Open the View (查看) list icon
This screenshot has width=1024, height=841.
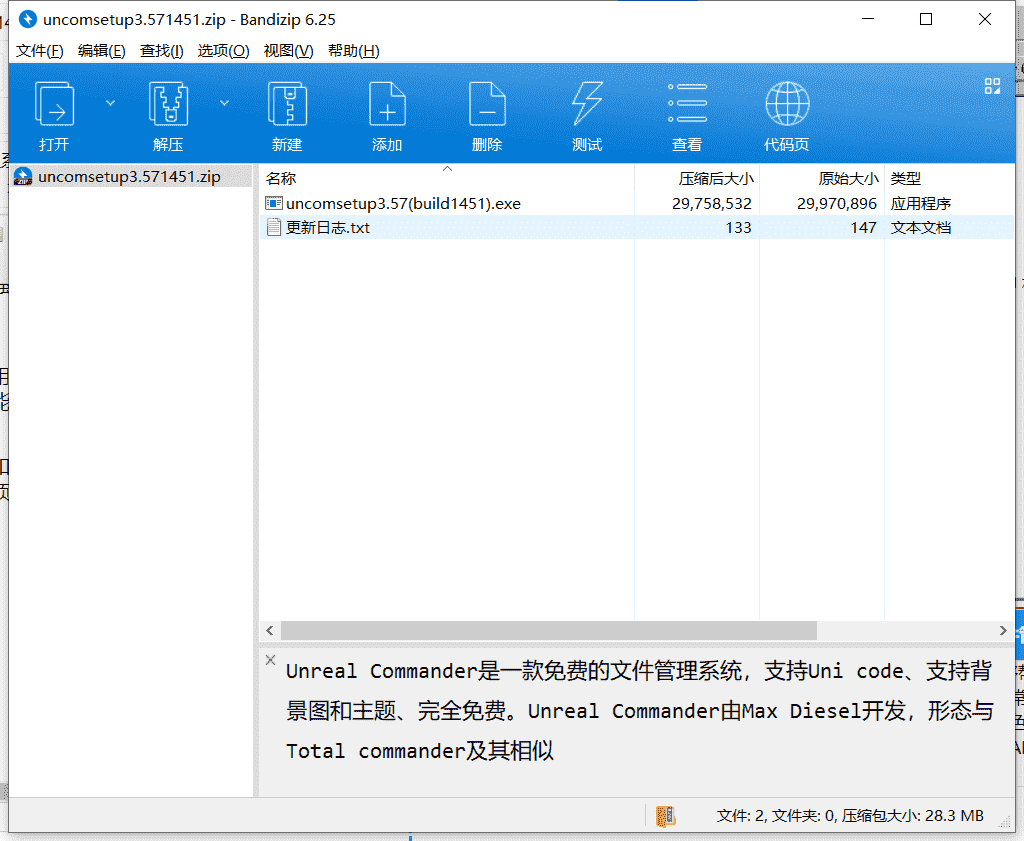pyautogui.click(x=687, y=103)
